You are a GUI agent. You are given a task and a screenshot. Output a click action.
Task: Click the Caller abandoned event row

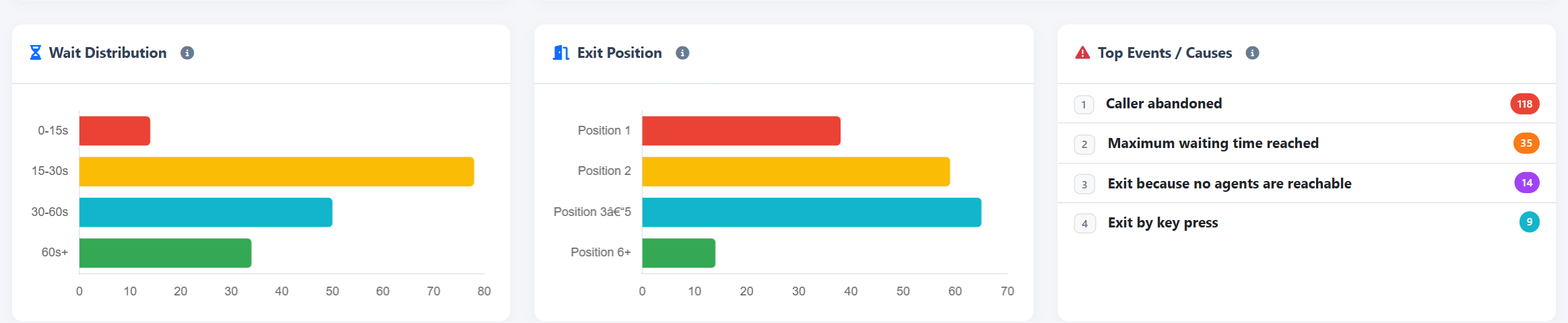(x=1307, y=104)
